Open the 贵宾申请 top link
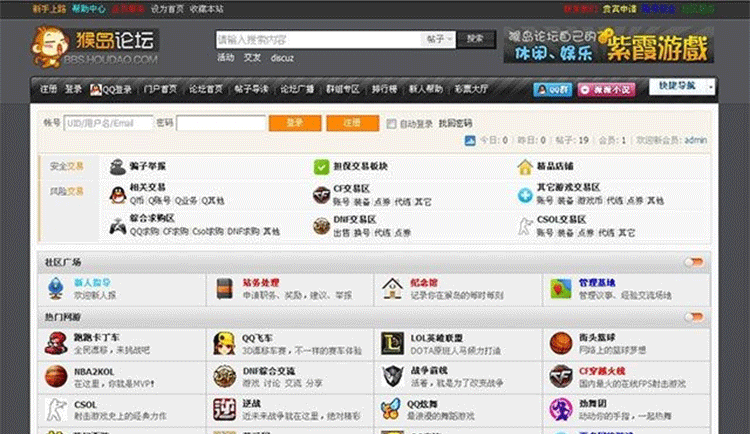This screenshot has height=434, width=750. coord(619,9)
